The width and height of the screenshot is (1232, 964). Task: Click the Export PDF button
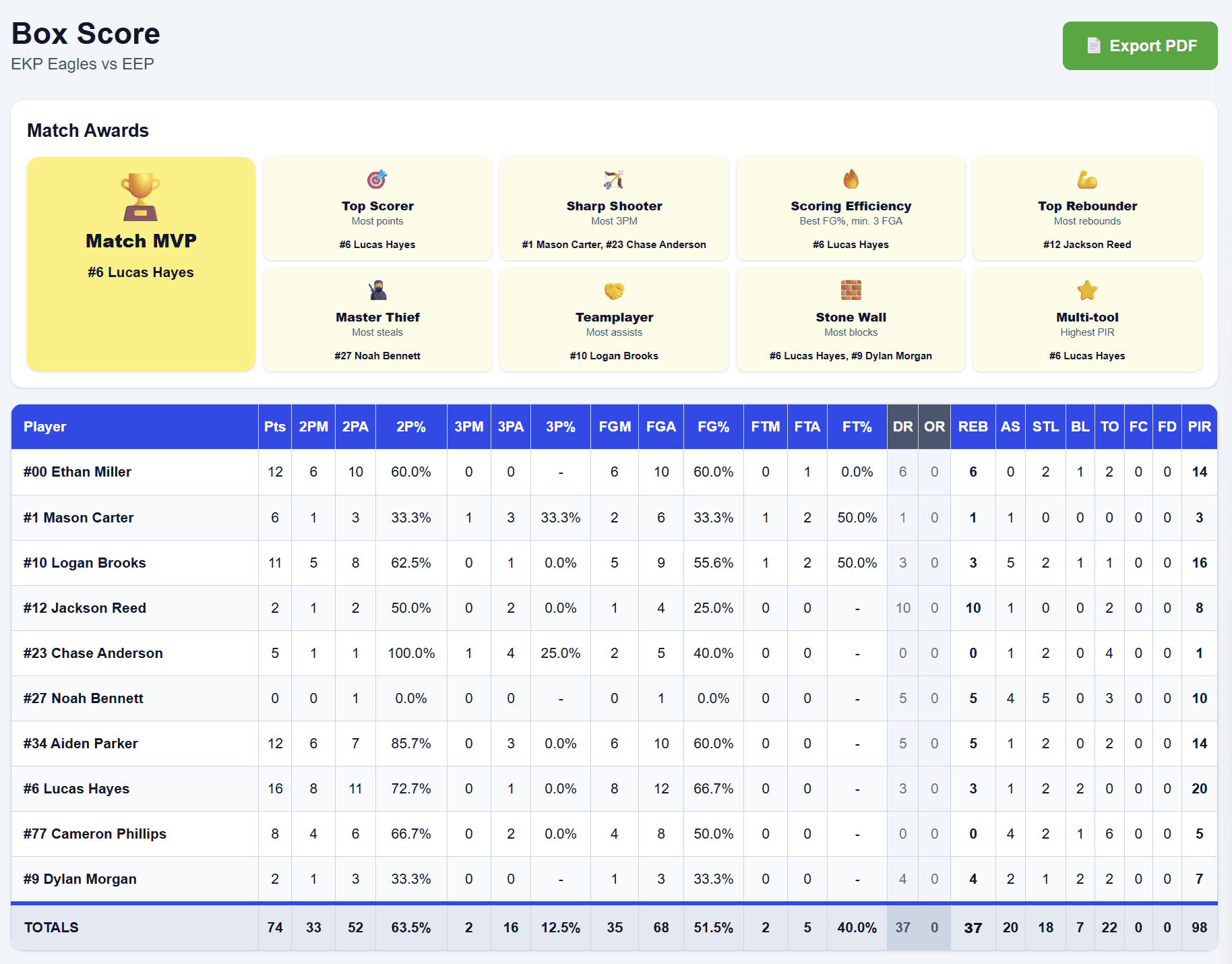pyautogui.click(x=1140, y=46)
